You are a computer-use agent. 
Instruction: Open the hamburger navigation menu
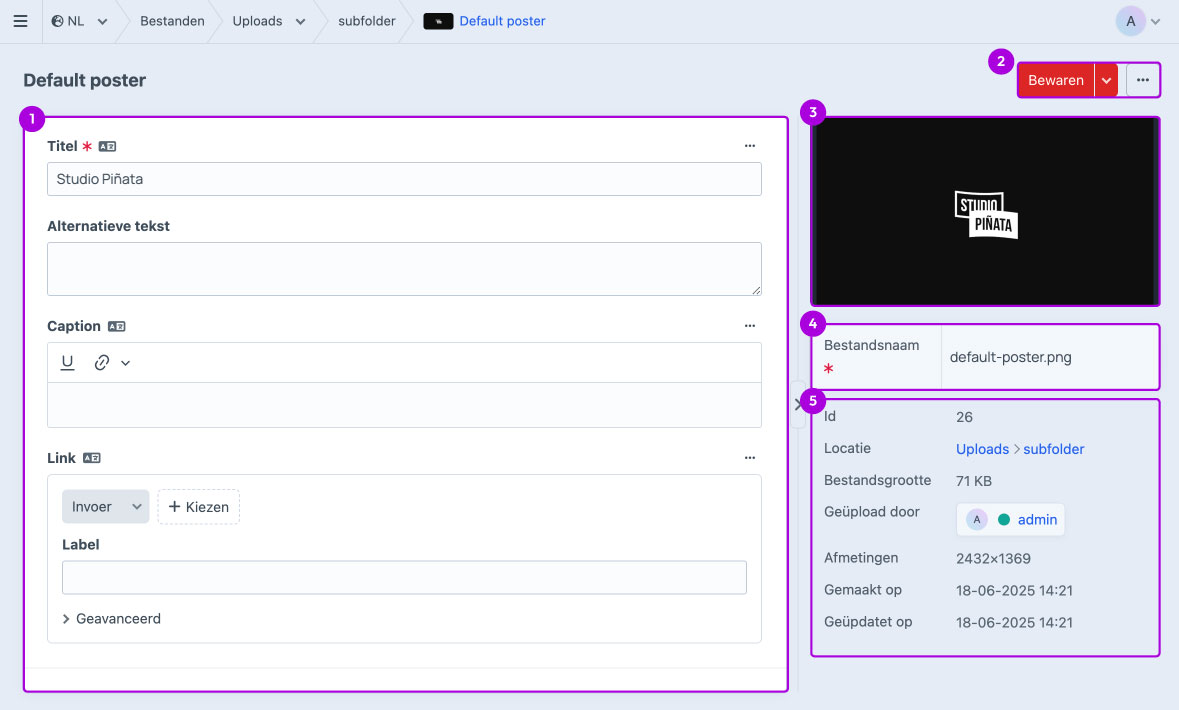tap(20, 21)
